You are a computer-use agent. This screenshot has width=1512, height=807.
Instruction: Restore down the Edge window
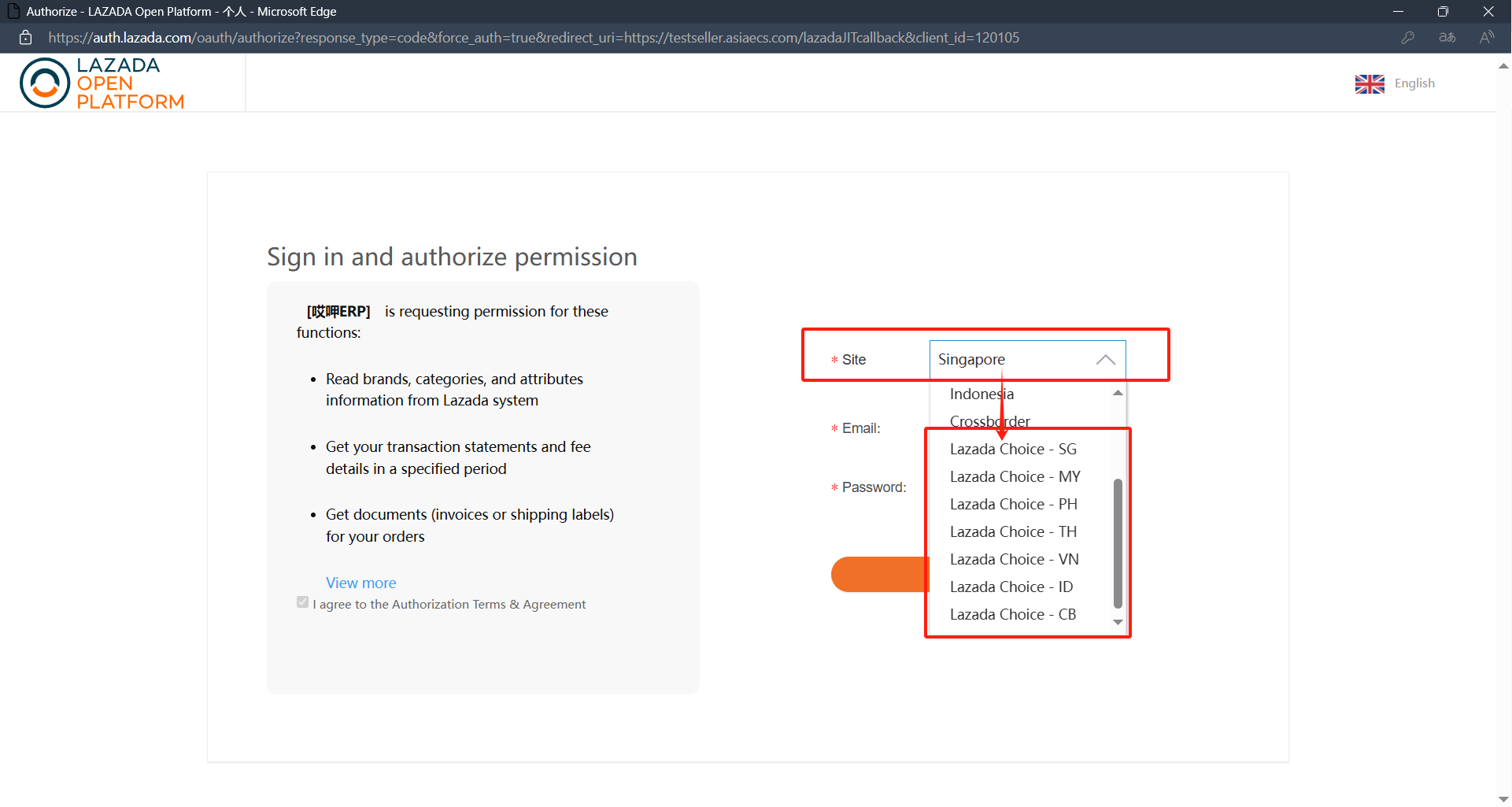pos(1443,11)
